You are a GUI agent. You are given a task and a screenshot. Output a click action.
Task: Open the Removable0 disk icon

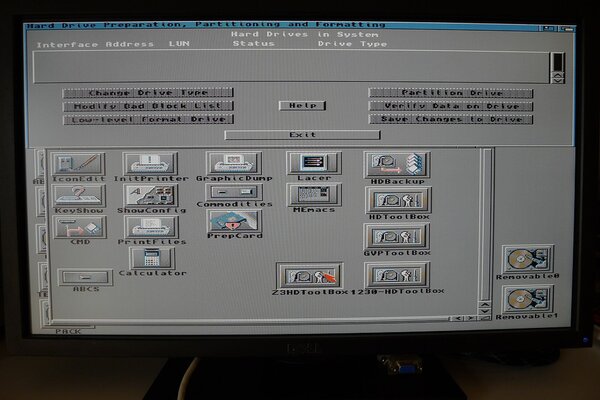pos(527,260)
